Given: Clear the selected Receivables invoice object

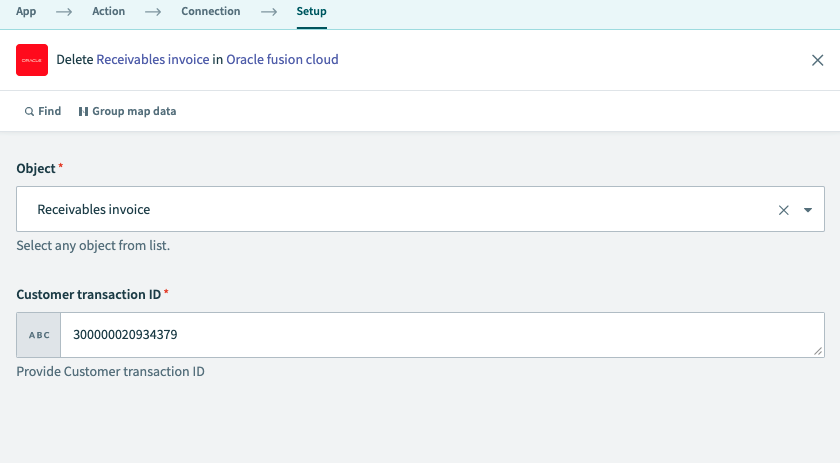Looking at the screenshot, I should (x=783, y=210).
